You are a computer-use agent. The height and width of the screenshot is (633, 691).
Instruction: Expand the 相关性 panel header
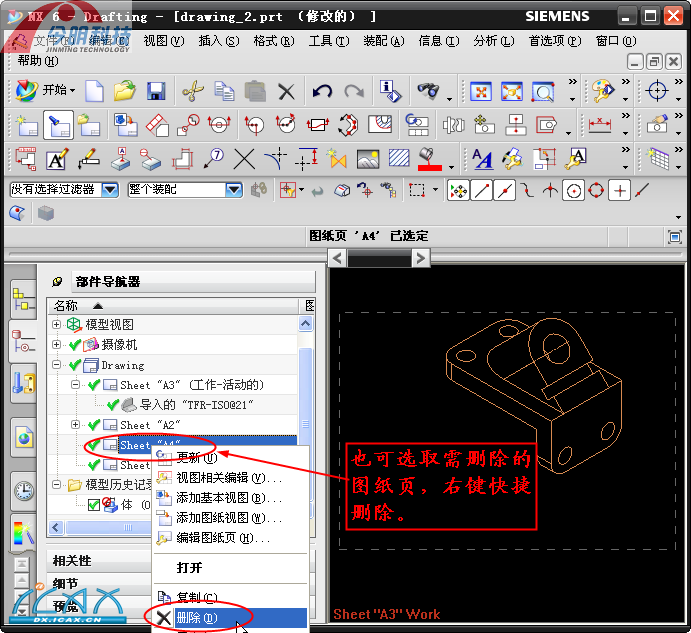[72, 561]
